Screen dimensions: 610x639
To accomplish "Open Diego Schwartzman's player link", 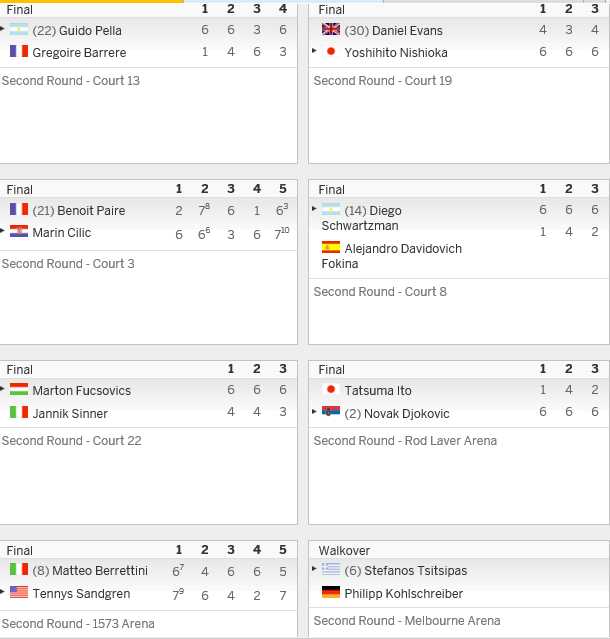I will click(x=361, y=218).
